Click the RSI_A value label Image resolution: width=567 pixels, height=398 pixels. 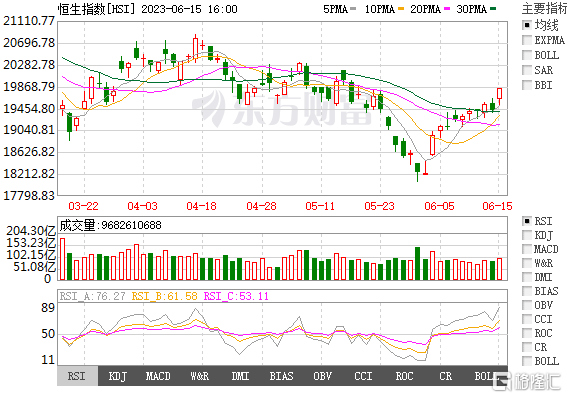(x=92, y=296)
